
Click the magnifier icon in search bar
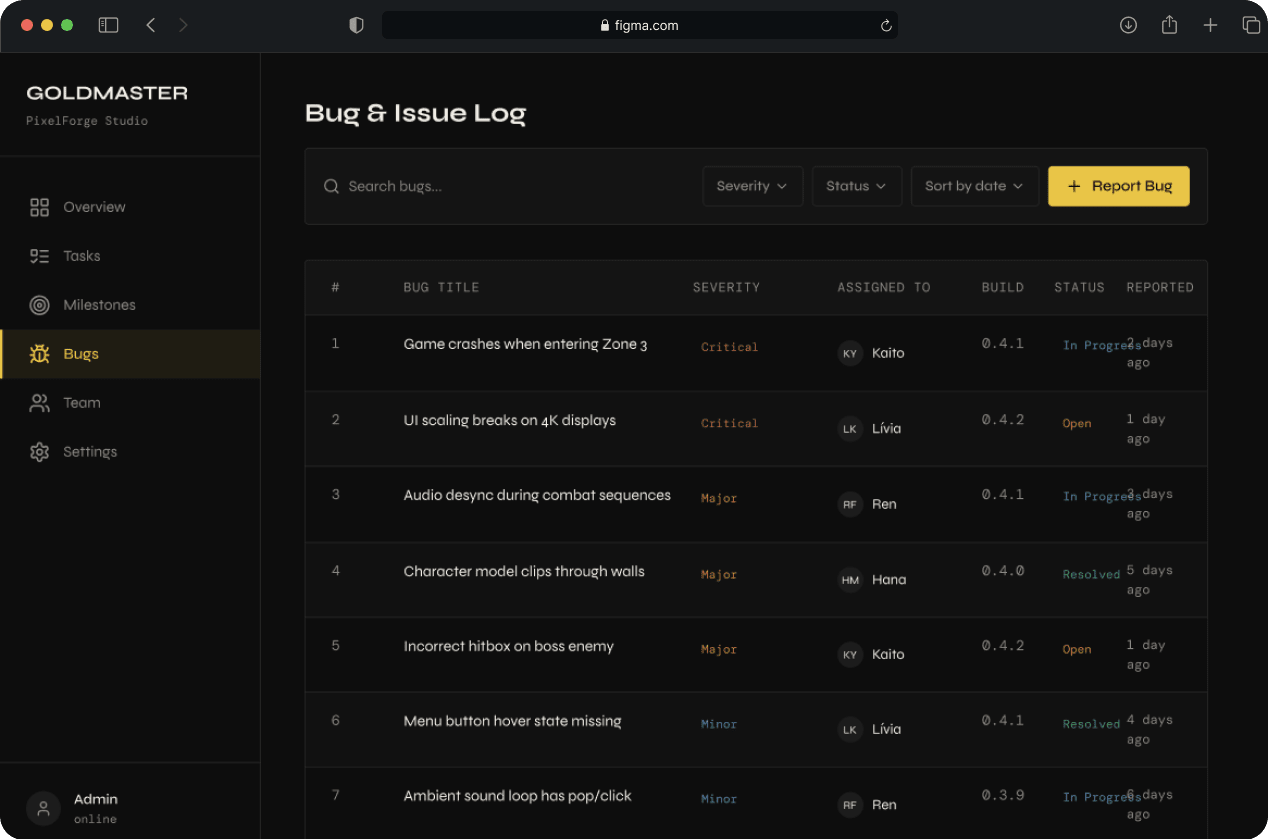(x=331, y=186)
